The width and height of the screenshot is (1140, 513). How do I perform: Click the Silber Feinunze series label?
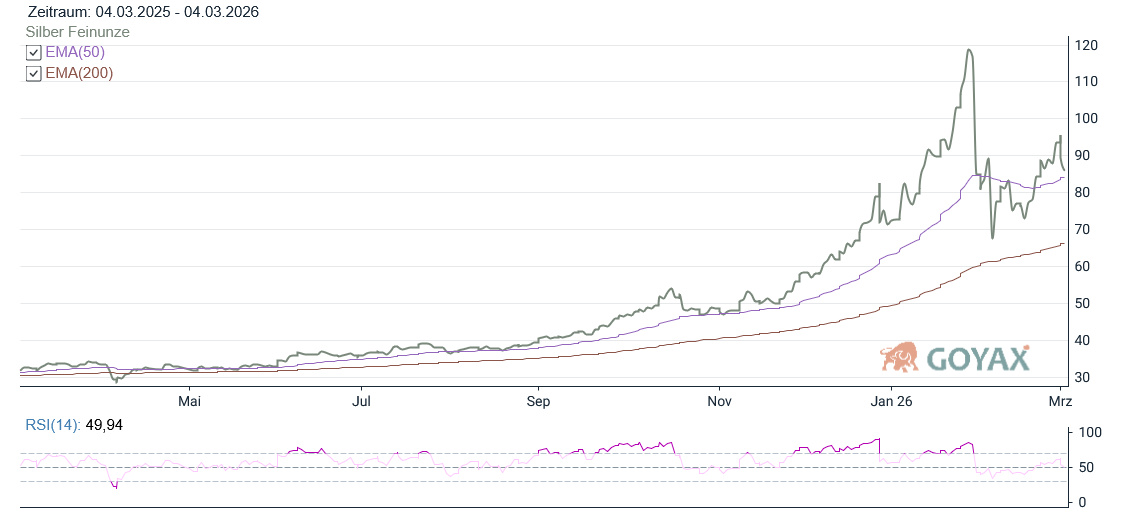pos(77,32)
